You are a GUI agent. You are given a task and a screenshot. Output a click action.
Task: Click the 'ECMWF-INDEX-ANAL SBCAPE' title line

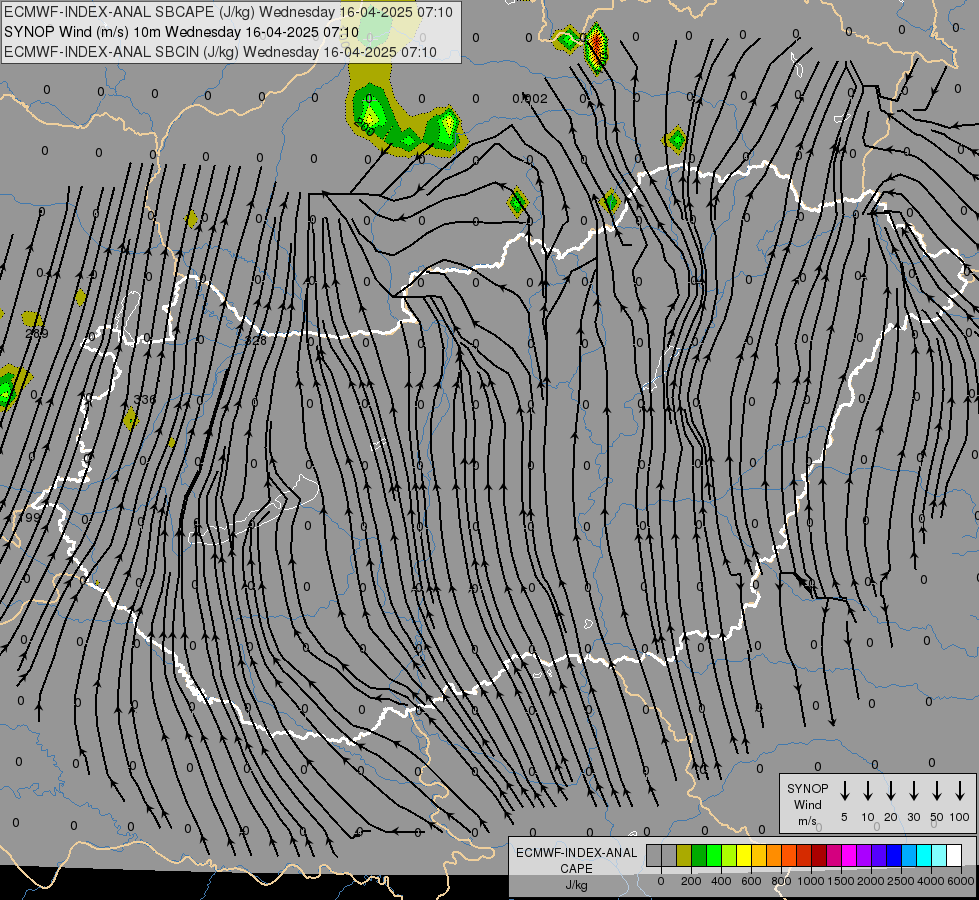(228, 12)
